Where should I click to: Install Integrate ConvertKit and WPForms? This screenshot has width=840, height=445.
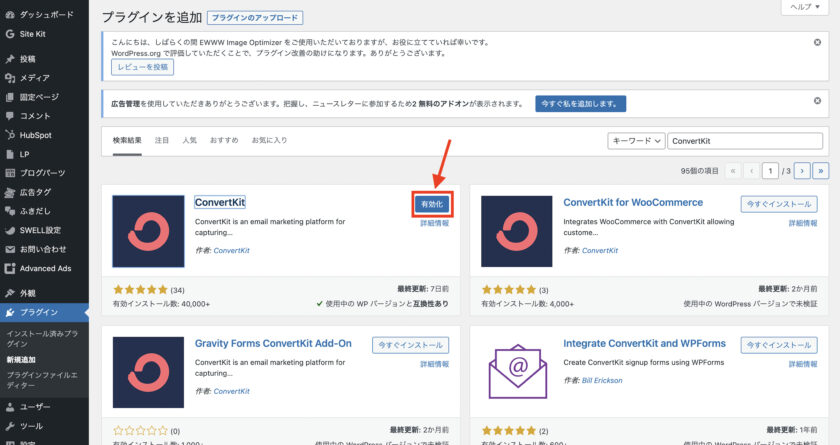[779, 345]
